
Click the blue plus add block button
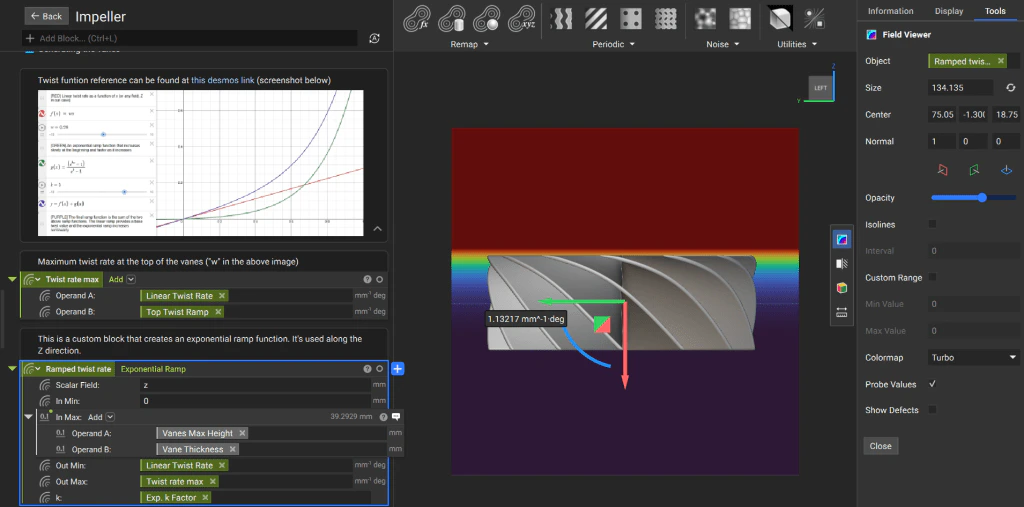click(x=397, y=369)
